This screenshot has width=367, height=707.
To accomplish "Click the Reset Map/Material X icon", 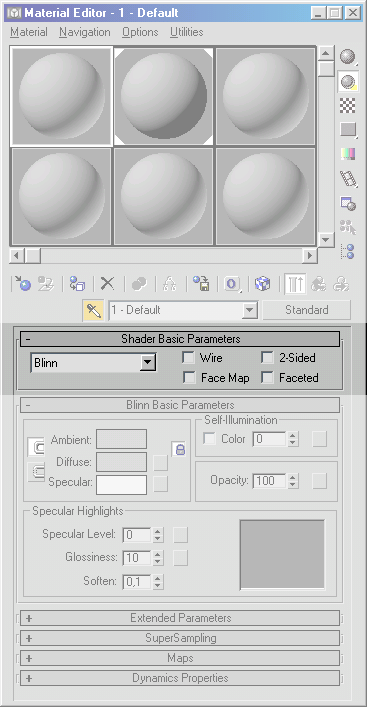I will (x=107, y=284).
